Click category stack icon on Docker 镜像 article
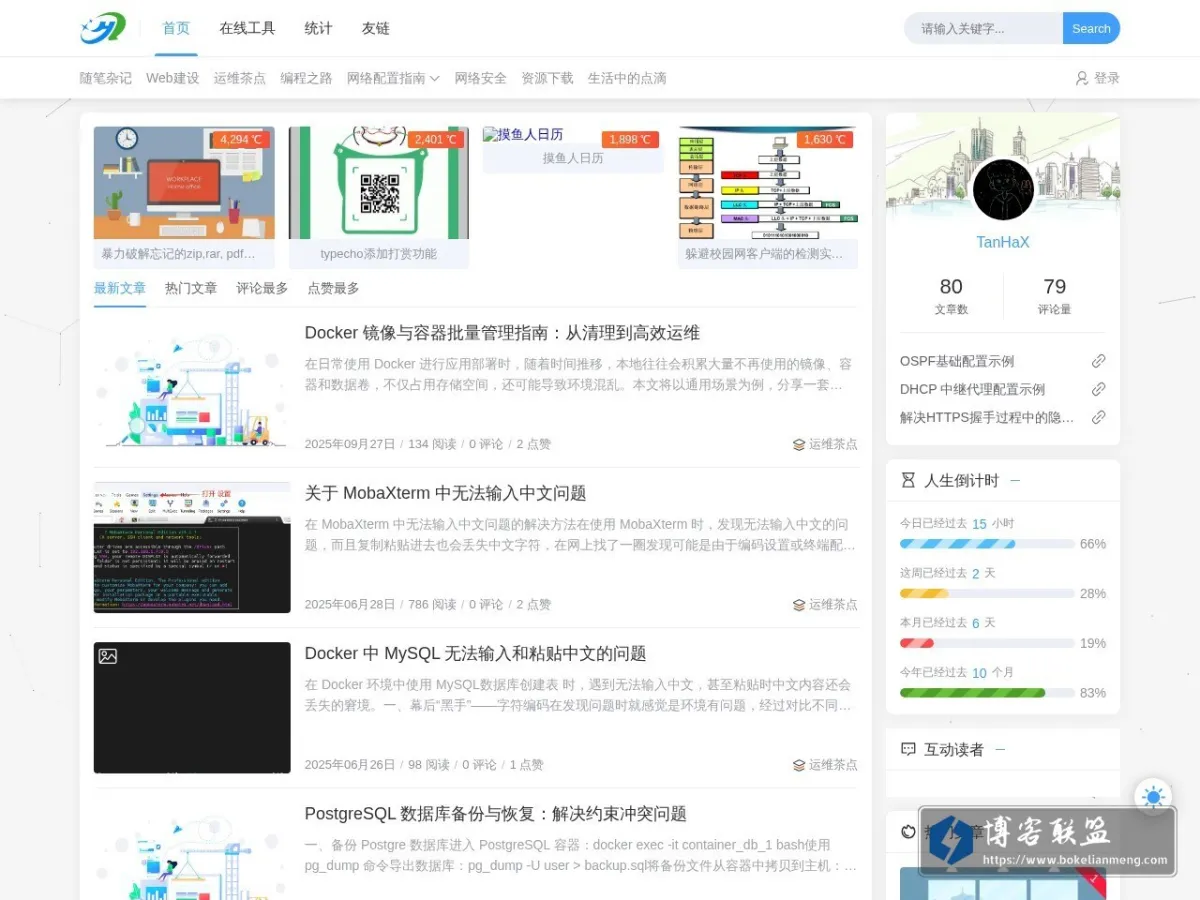 click(x=799, y=444)
